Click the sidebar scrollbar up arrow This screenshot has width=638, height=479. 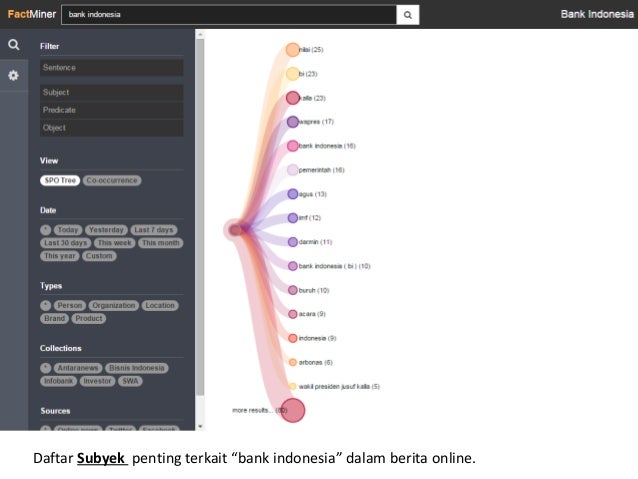(x=200, y=35)
